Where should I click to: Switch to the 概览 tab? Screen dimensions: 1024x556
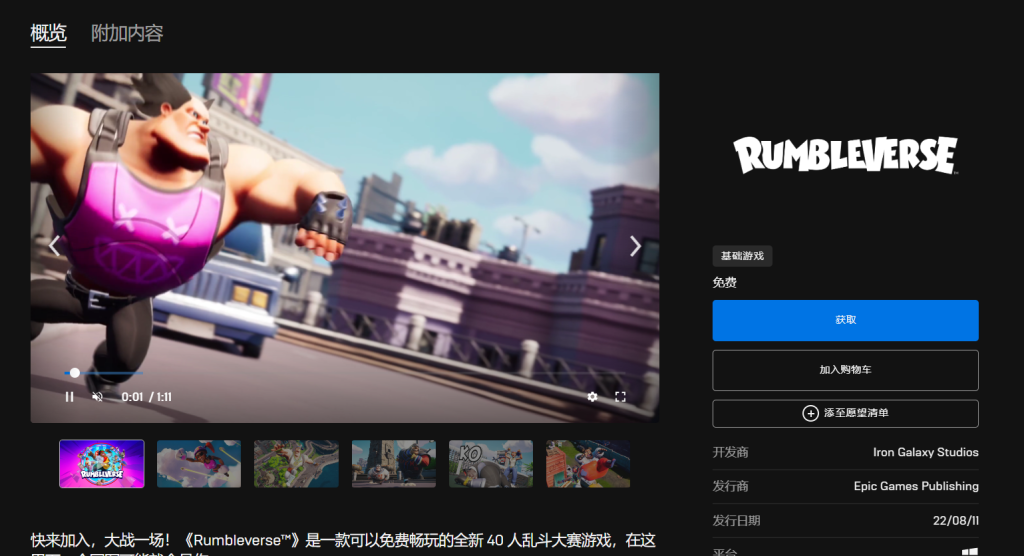pos(48,33)
